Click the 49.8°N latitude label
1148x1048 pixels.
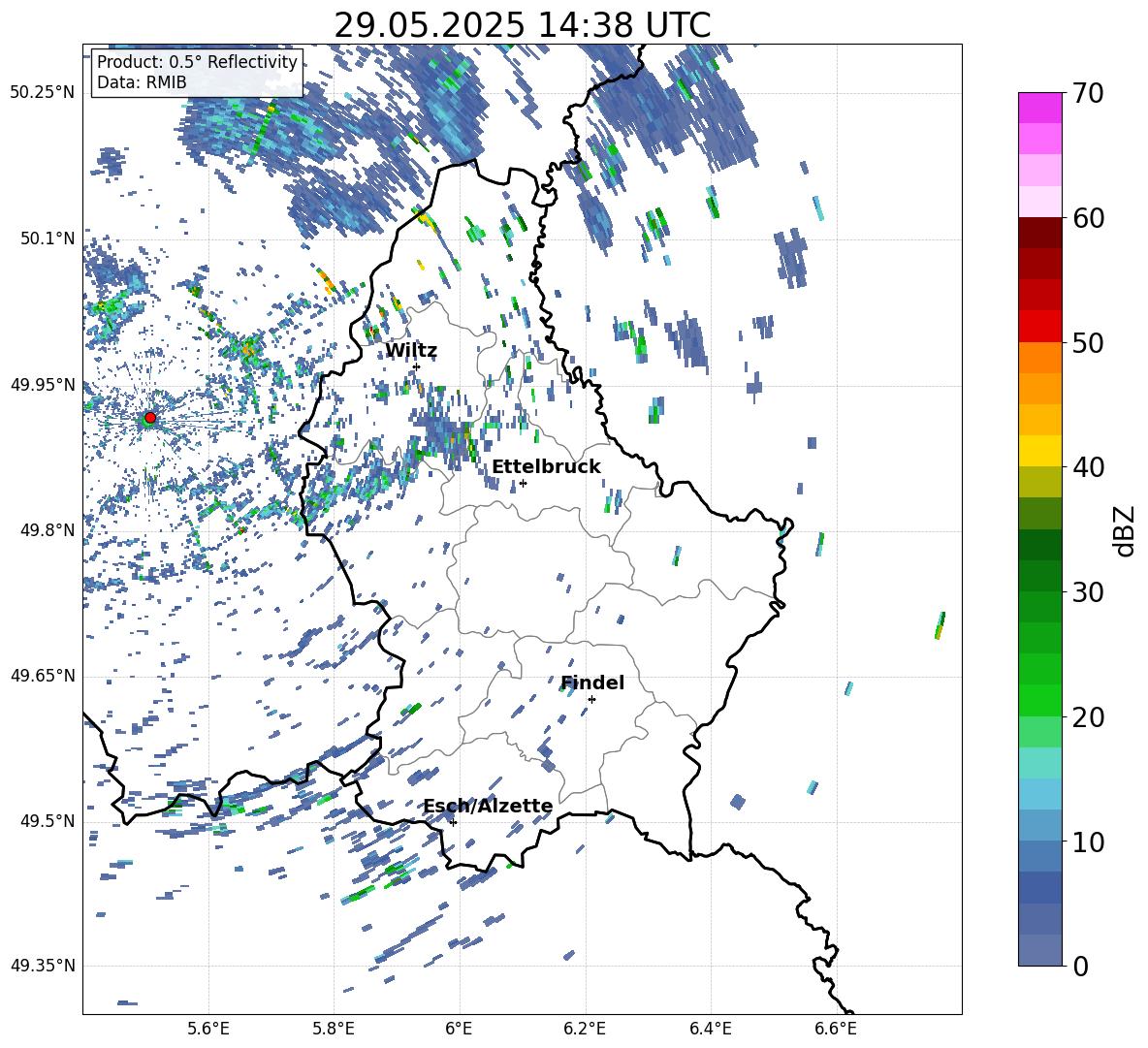click(x=48, y=530)
